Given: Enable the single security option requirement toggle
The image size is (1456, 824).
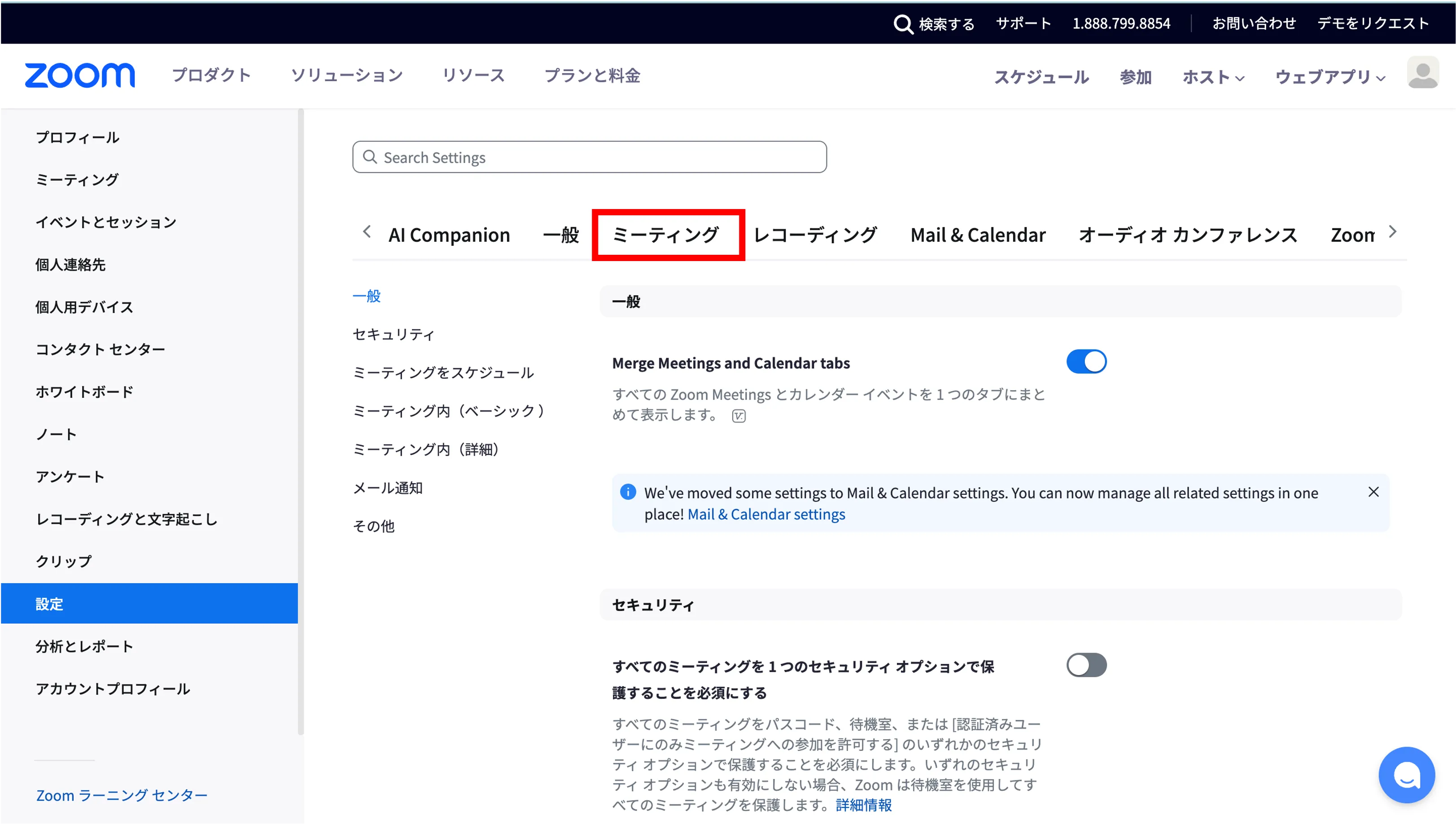Looking at the screenshot, I should (x=1086, y=665).
